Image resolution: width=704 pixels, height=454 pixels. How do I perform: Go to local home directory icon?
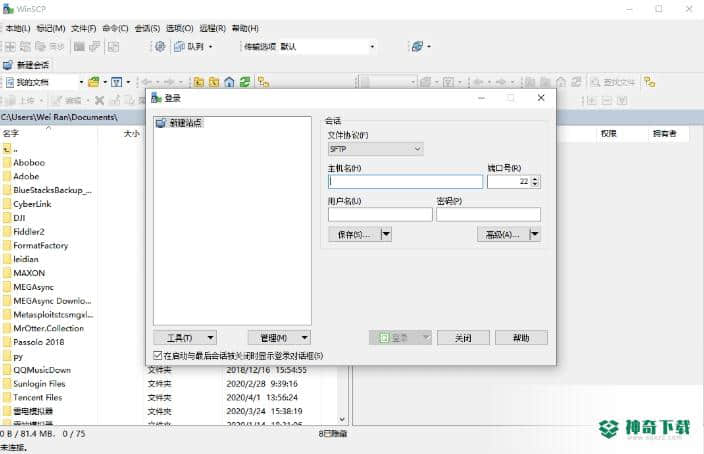pyautogui.click(x=229, y=82)
